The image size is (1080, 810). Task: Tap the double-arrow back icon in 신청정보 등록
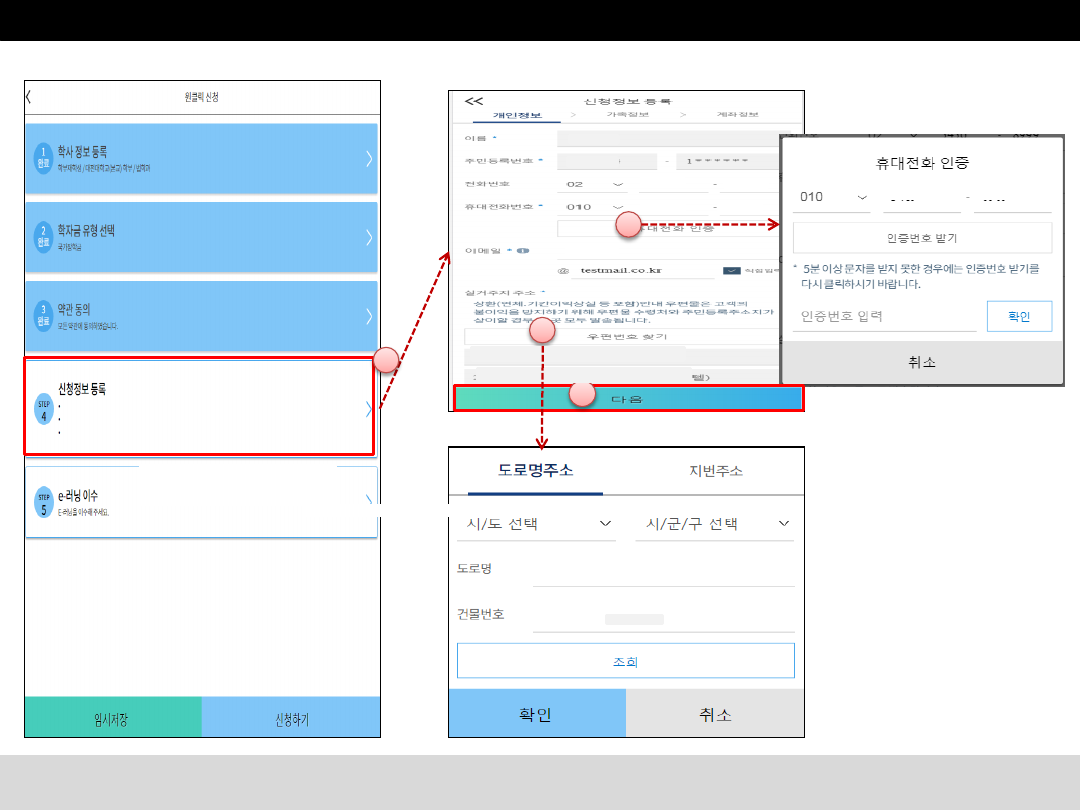[x=474, y=101]
